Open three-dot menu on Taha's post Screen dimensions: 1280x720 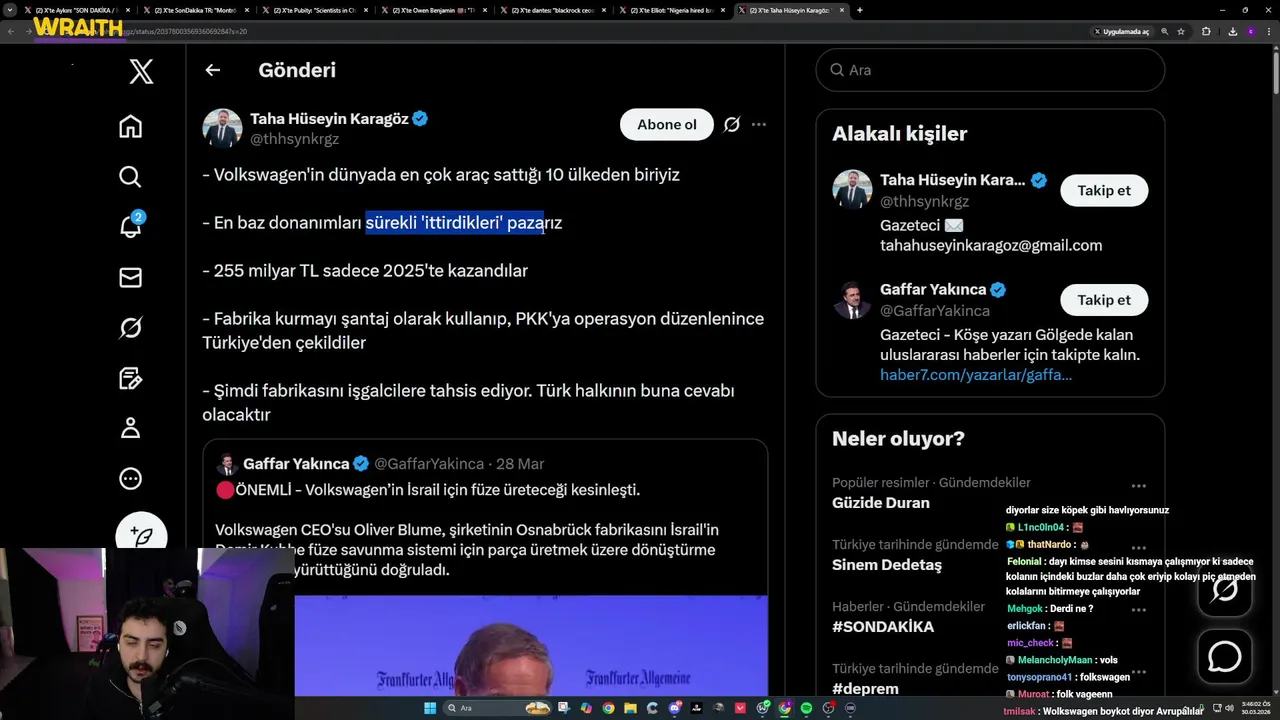(759, 124)
